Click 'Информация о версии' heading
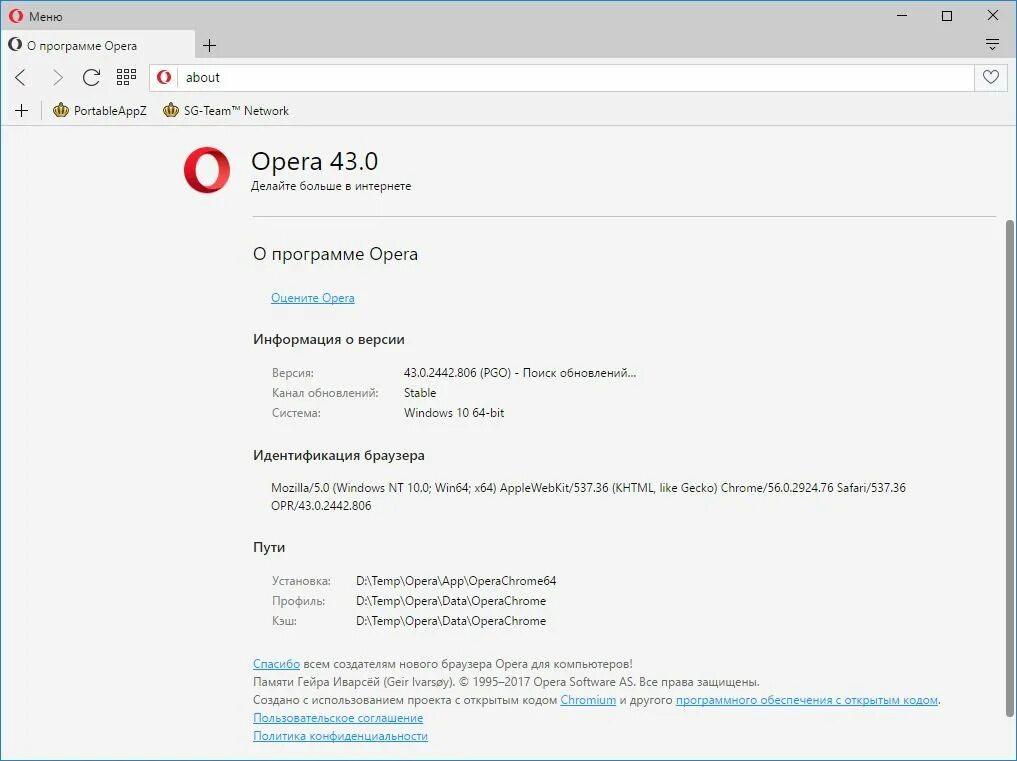The width and height of the screenshot is (1017, 761). pyautogui.click(x=329, y=339)
